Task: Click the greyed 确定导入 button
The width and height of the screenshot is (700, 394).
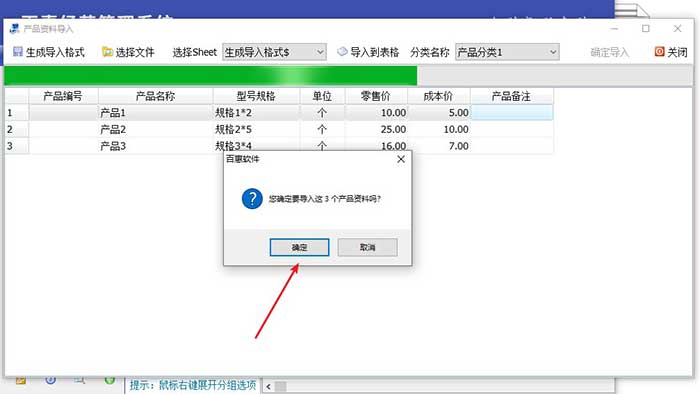Action: click(609, 52)
